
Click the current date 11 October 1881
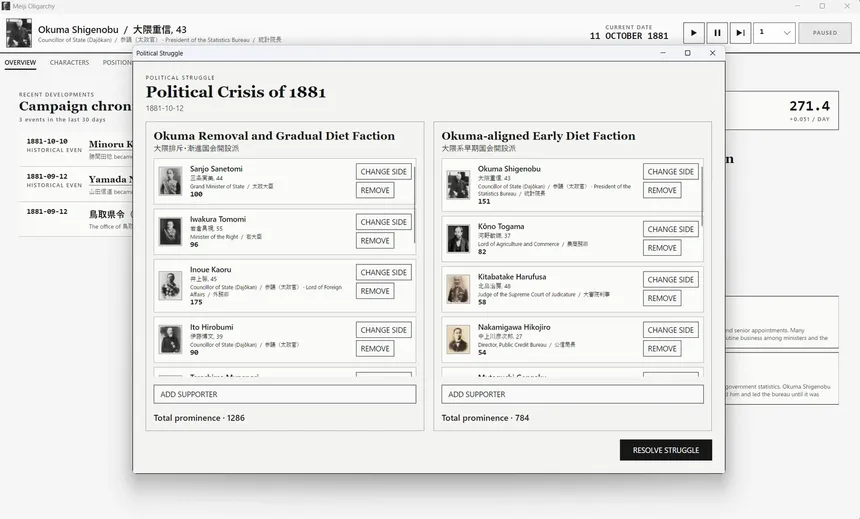click(629, 36)
